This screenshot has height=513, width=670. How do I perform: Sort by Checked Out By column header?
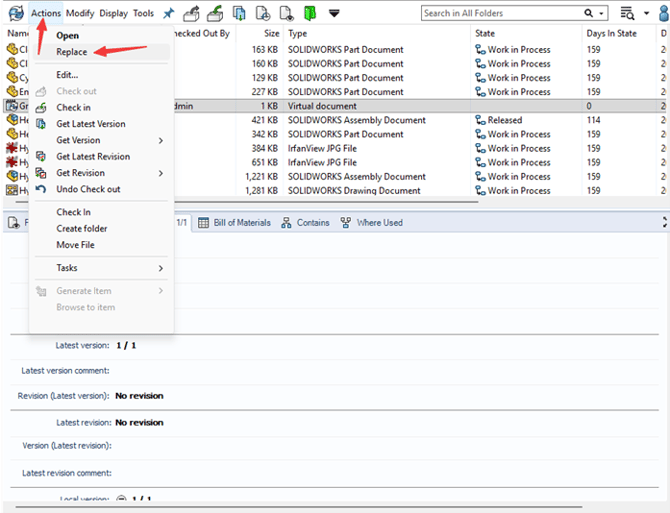point(203,33)
